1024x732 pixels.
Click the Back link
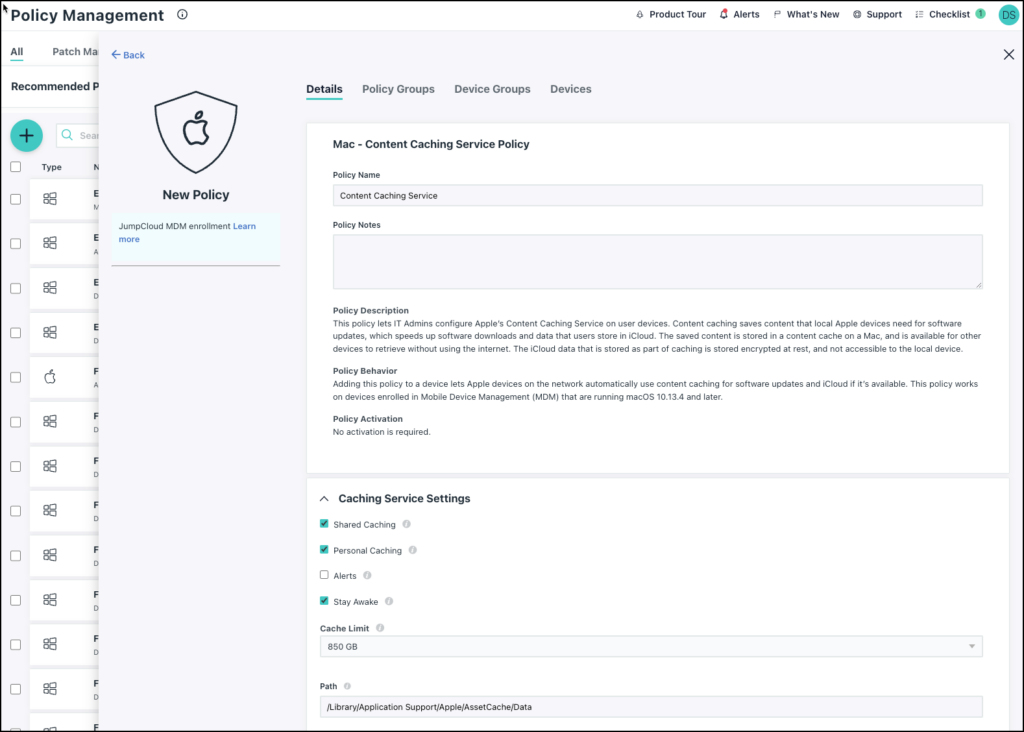point(128,55)
